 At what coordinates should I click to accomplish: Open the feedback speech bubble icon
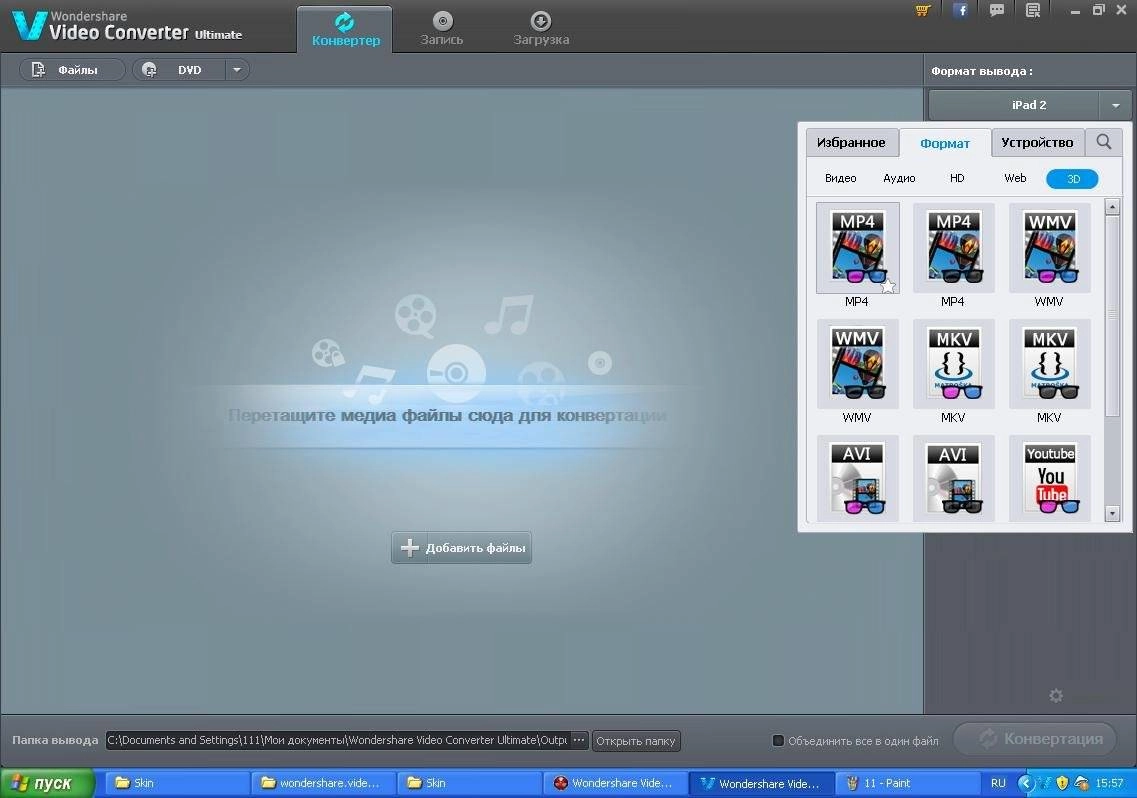click(997, 11)
